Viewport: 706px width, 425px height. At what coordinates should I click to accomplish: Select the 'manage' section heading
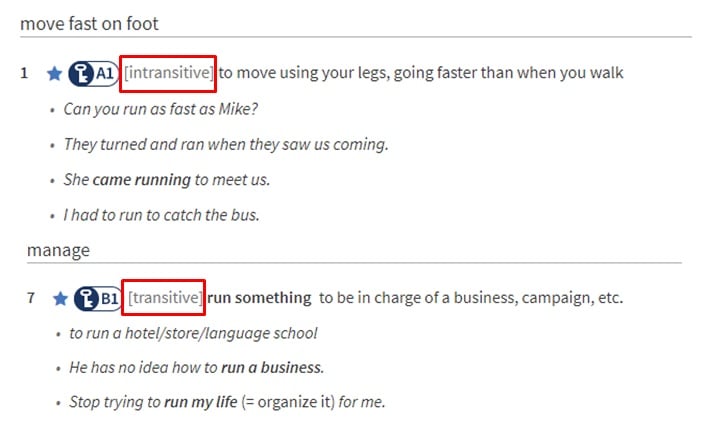coord(58,250)
